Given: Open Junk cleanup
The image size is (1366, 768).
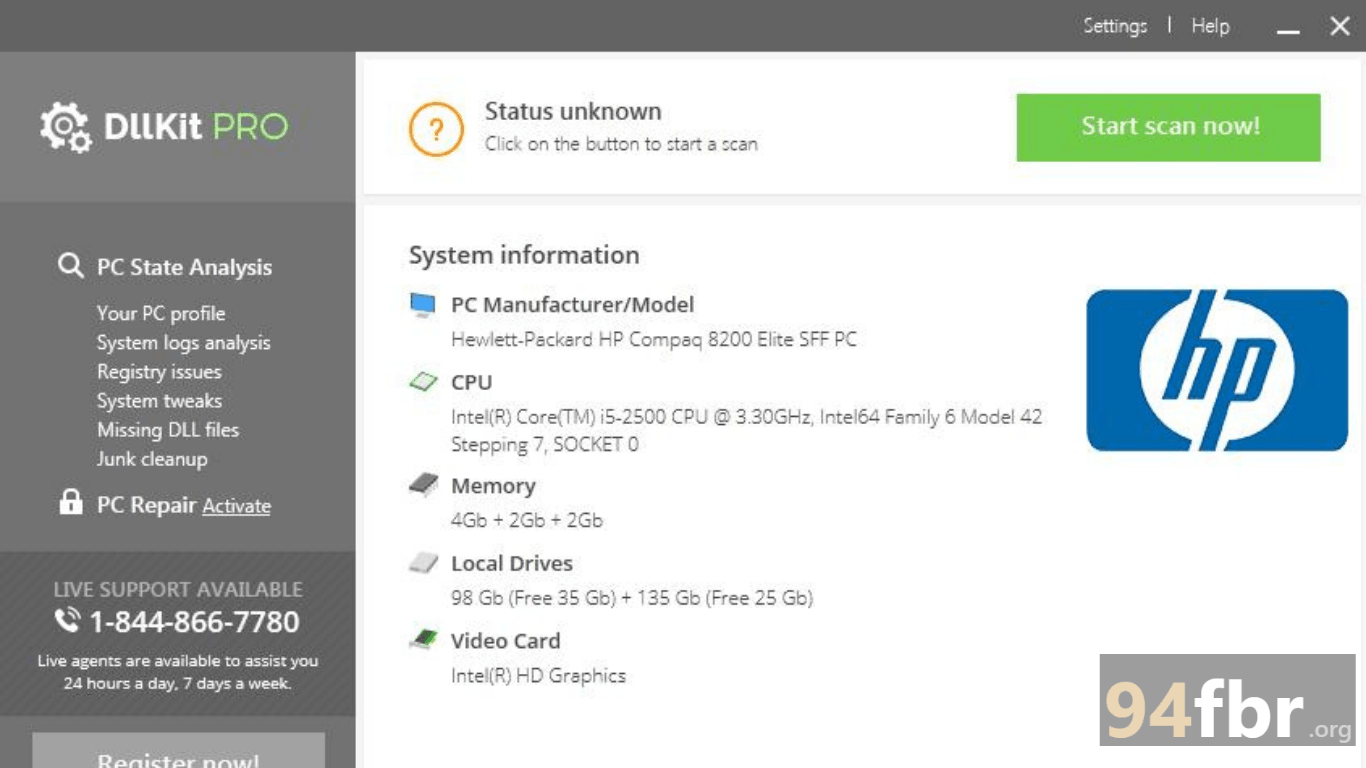Looking at the screenshot, I should 152,459.
